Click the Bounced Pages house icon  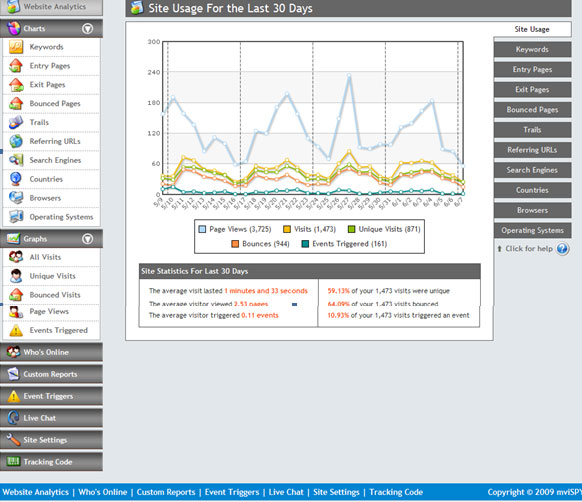click(x=16, y=104)
